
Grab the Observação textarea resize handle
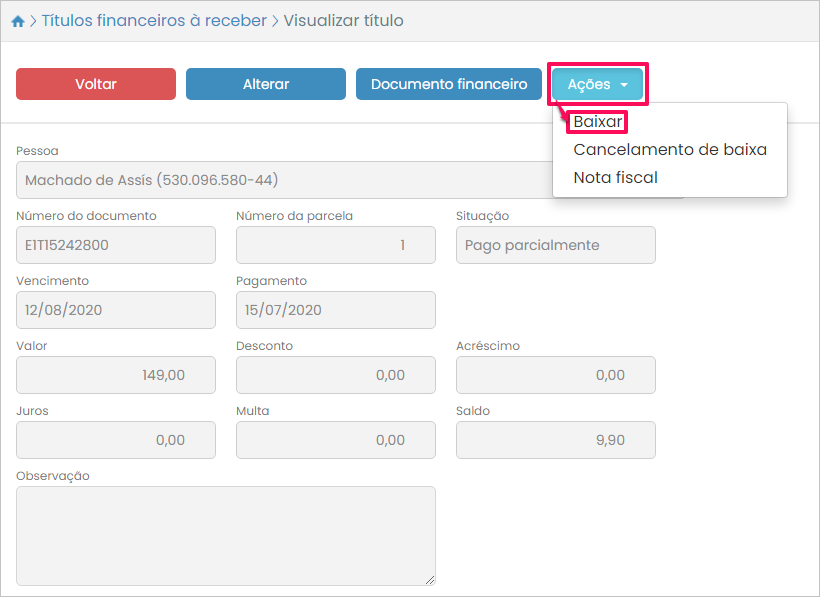click(x=430, y=580)
